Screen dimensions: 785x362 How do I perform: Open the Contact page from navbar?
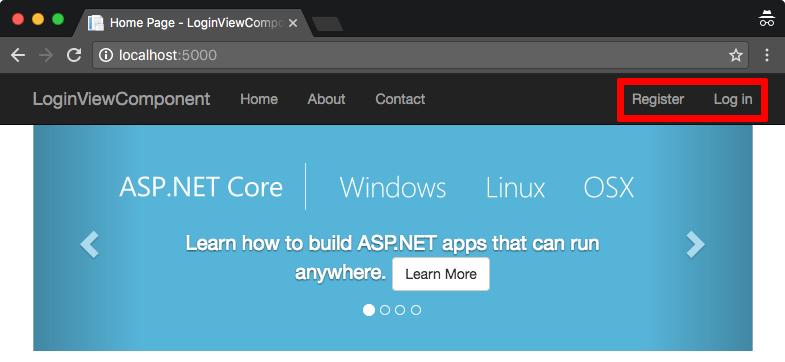click(x=400, y=99)
